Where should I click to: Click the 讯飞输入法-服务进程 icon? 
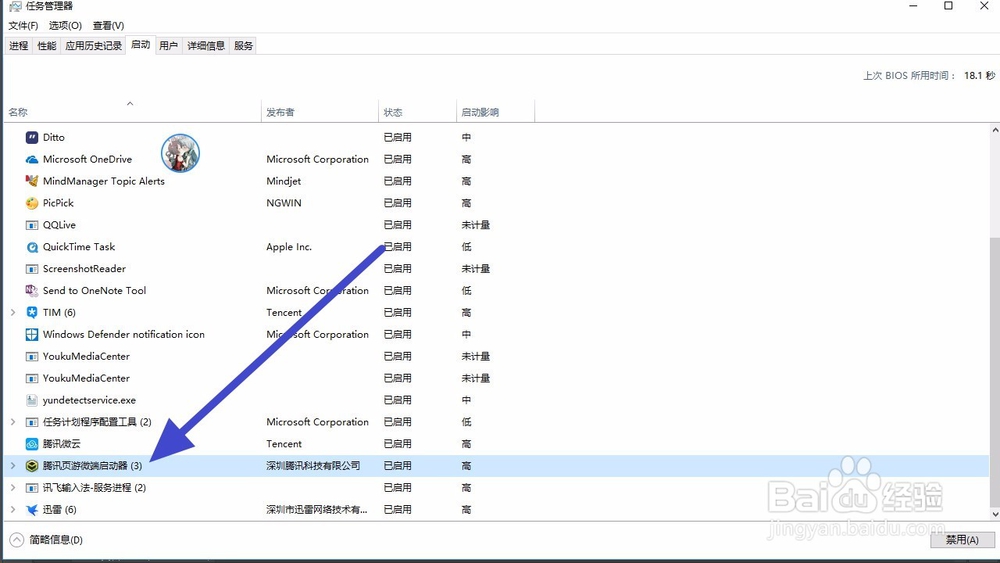pyautogui.click(x=32, y=488)
